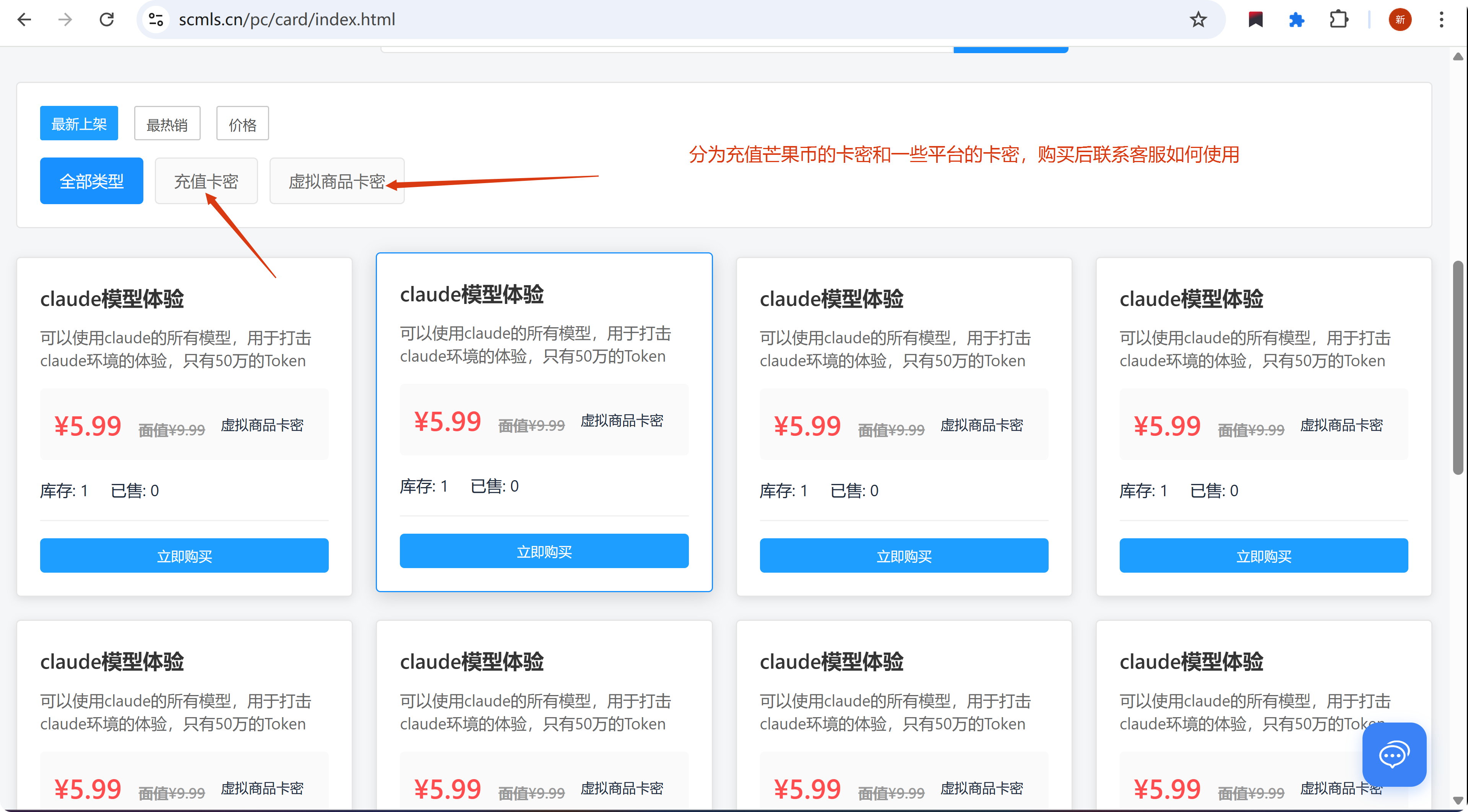The width and height of the screenshot is (1468, 812).
Task: Sort by 最热销
Action: tap(167, 123)
